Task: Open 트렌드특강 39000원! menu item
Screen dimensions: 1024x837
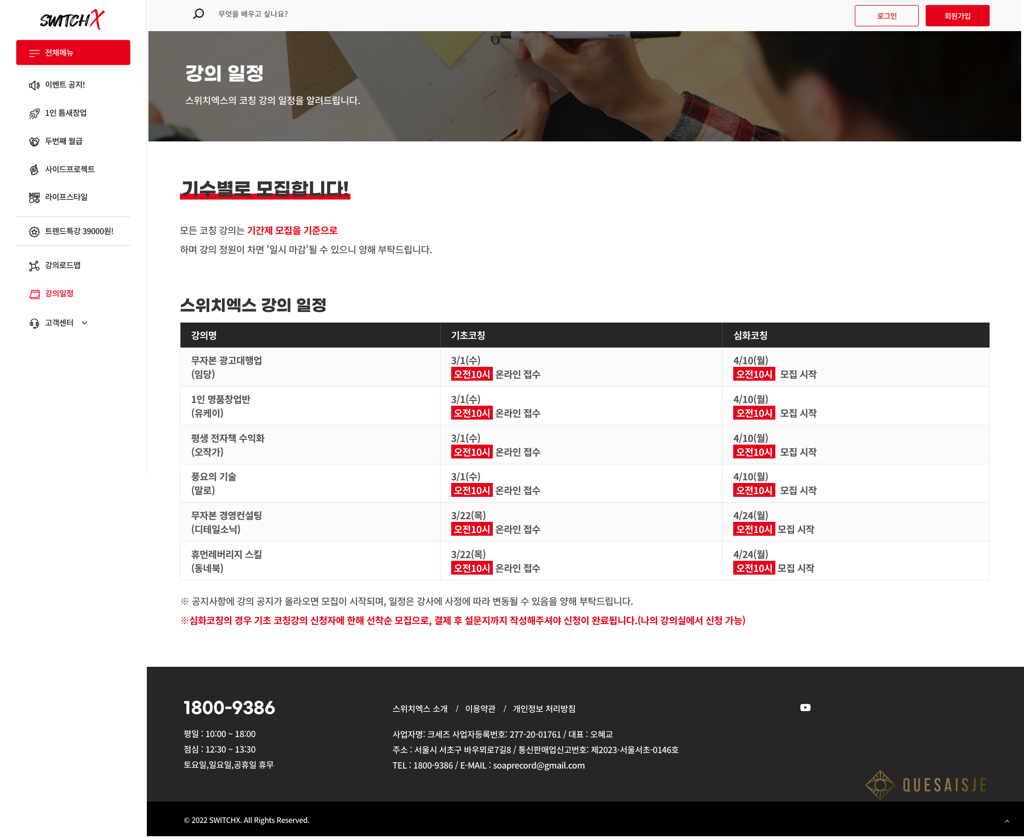Action: [x=79, y=231]
